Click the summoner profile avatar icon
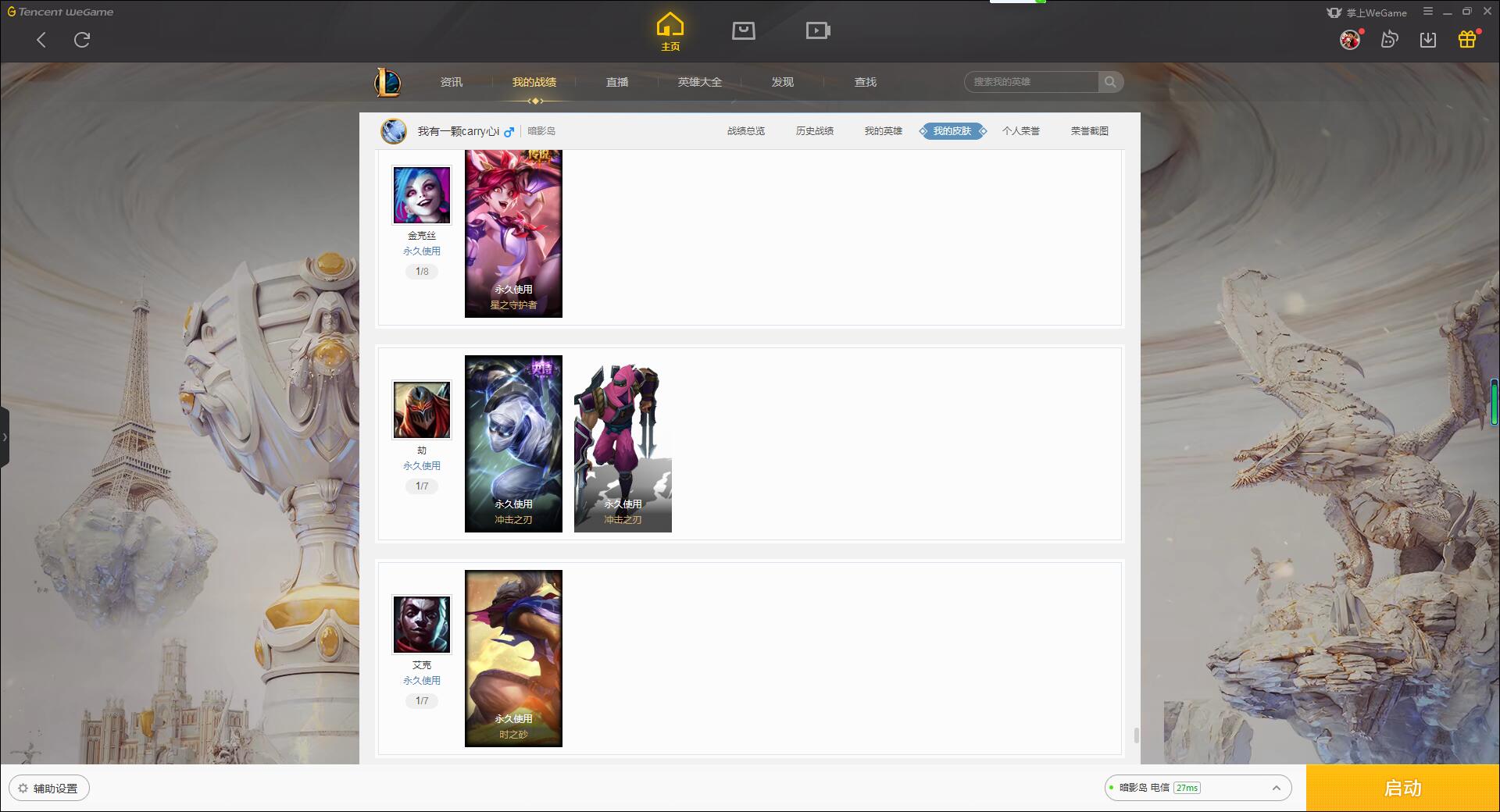The image size is (1500, 812). (x=394, y=131)
